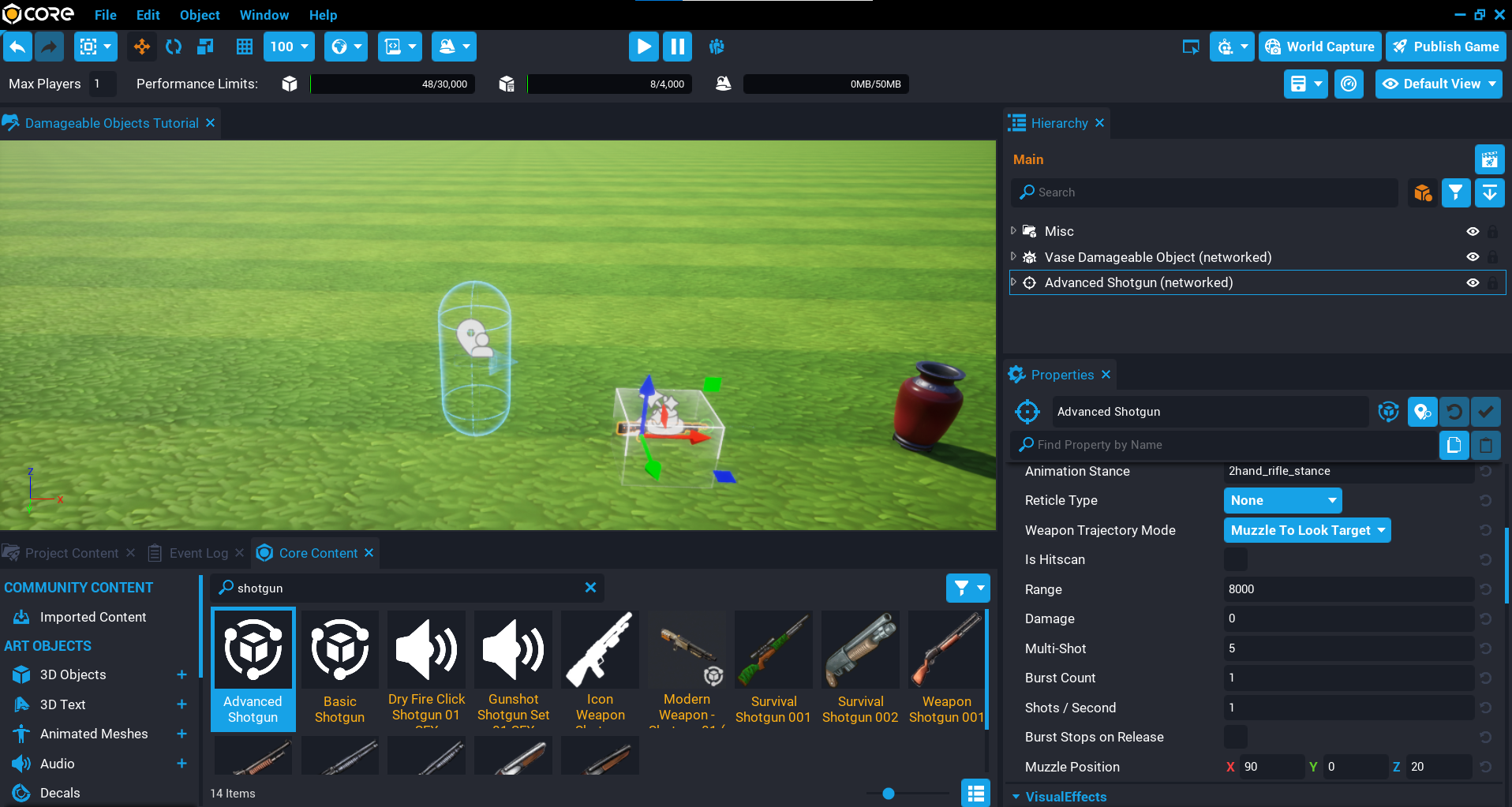Select the Move transform tool
The height and width of the screenshot is (807, 1512).
pos(142,47)
